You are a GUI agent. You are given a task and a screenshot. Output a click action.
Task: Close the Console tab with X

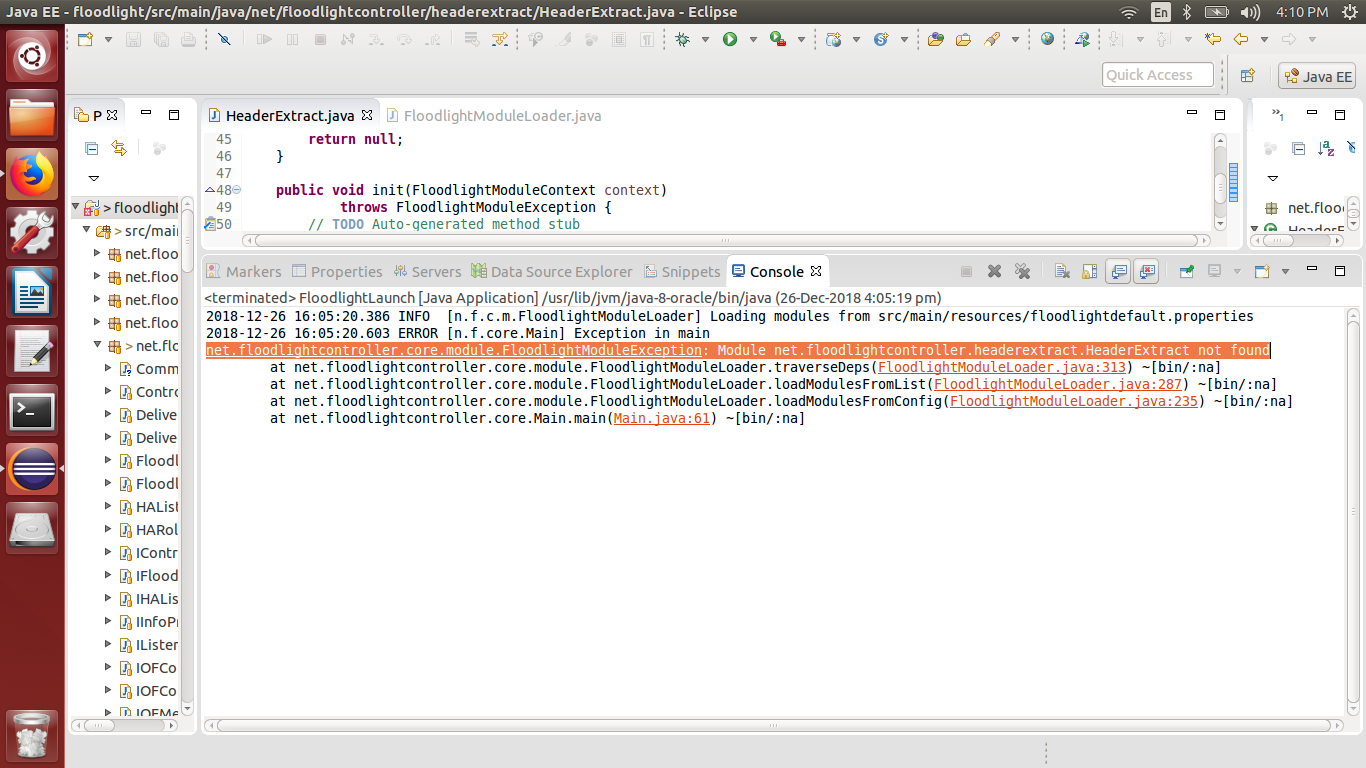(816, 271)
